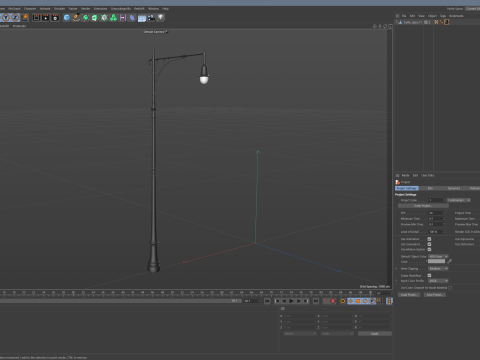Expand Input Color Profile disclosure arrow
480x360 pixels.
click(397, 281)
